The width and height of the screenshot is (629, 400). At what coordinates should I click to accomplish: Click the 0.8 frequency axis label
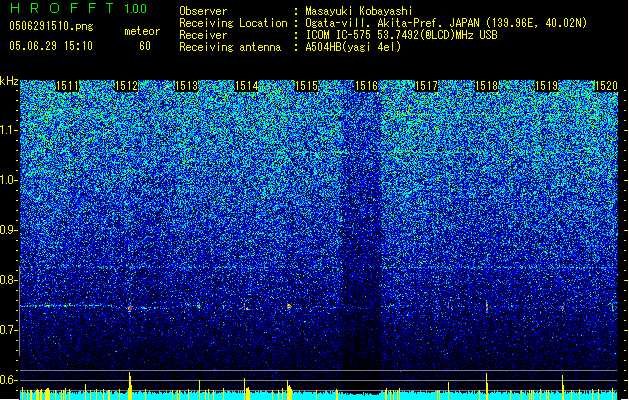pyautogui.click(x=9, y=280)
